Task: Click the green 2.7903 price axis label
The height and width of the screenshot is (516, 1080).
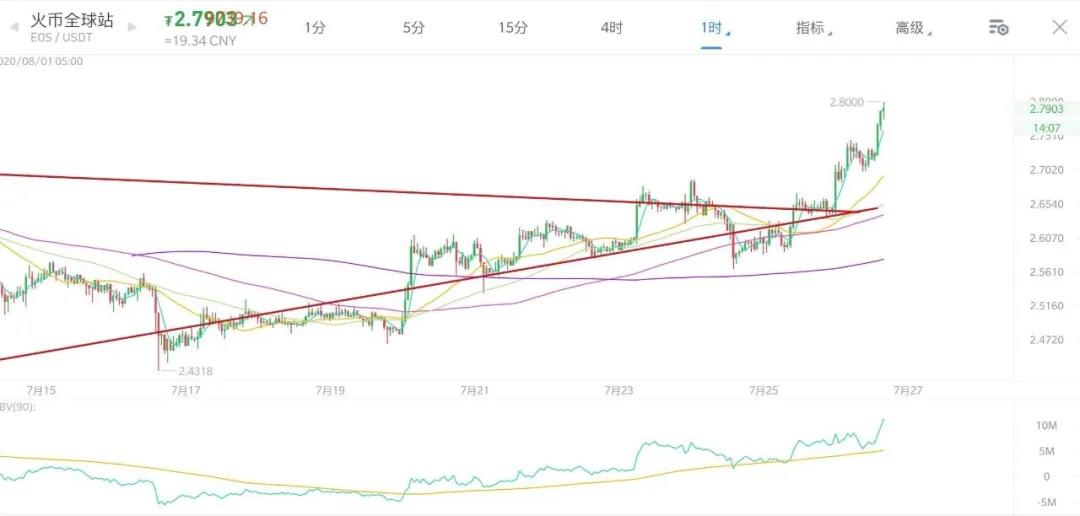Action: point(1045,109)
